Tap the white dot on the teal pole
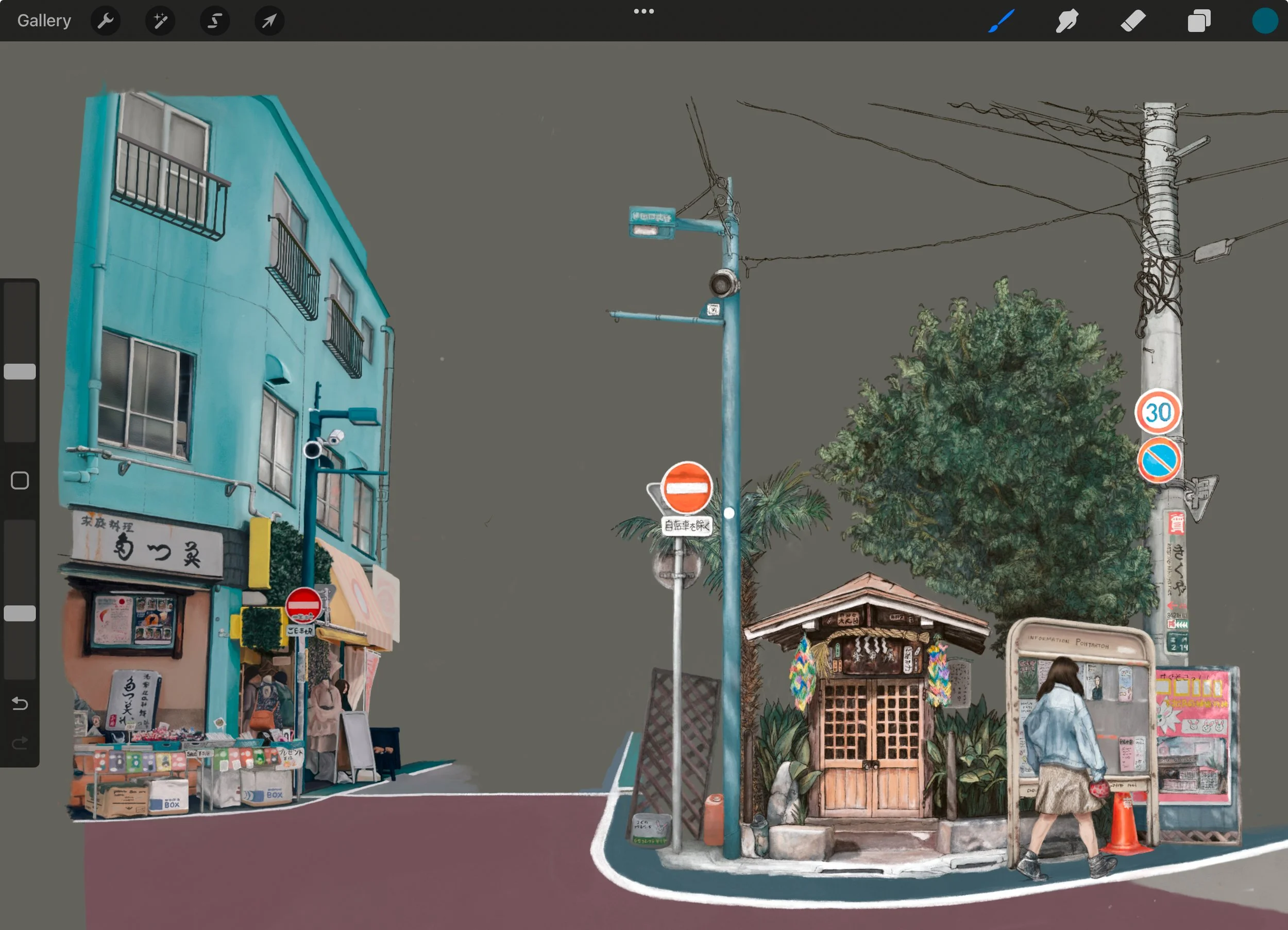Viewport: 1288px width, 930px height. pyautogui.click(x=729, y=513)
